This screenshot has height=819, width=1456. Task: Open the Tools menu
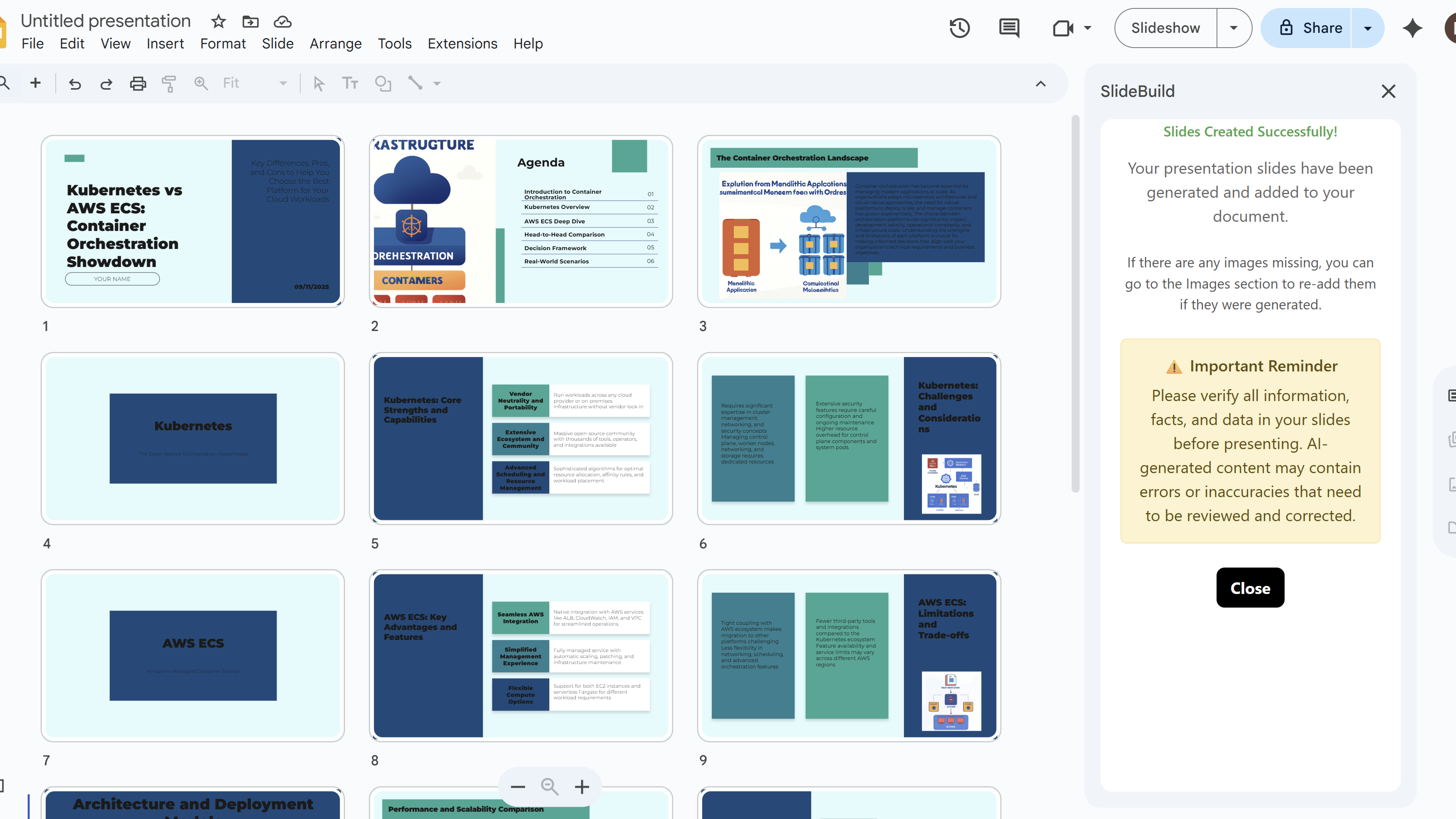pos(394,44)
